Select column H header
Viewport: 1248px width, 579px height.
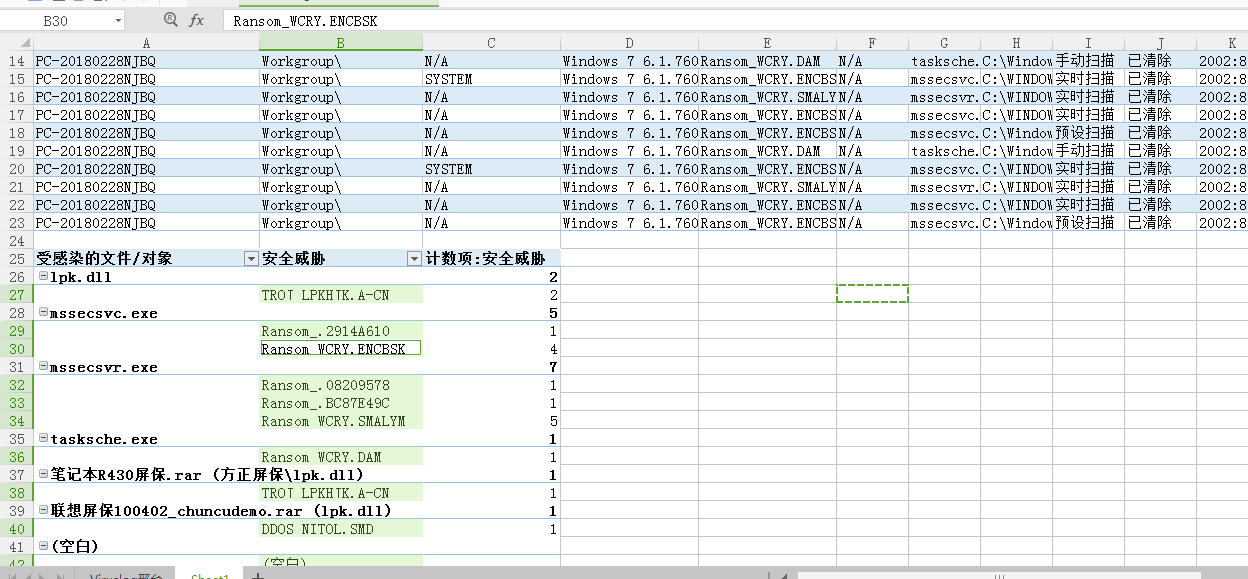(1016, 42)
